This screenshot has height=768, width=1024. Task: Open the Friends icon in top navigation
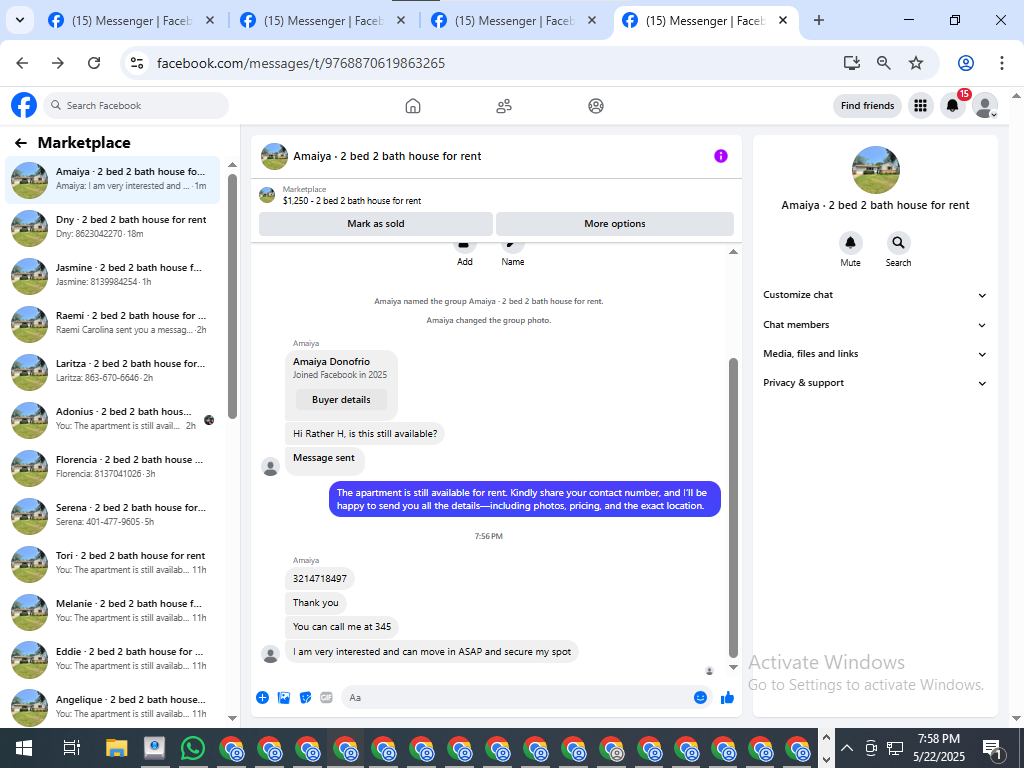coord(504,106)
